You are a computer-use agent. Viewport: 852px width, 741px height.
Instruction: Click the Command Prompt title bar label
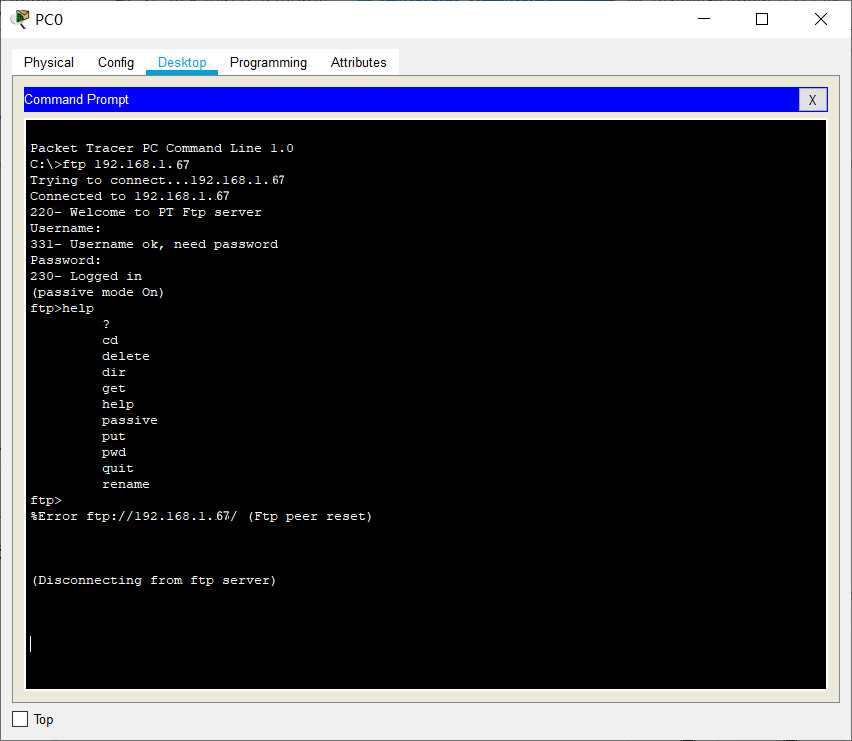tap(77, 99)
